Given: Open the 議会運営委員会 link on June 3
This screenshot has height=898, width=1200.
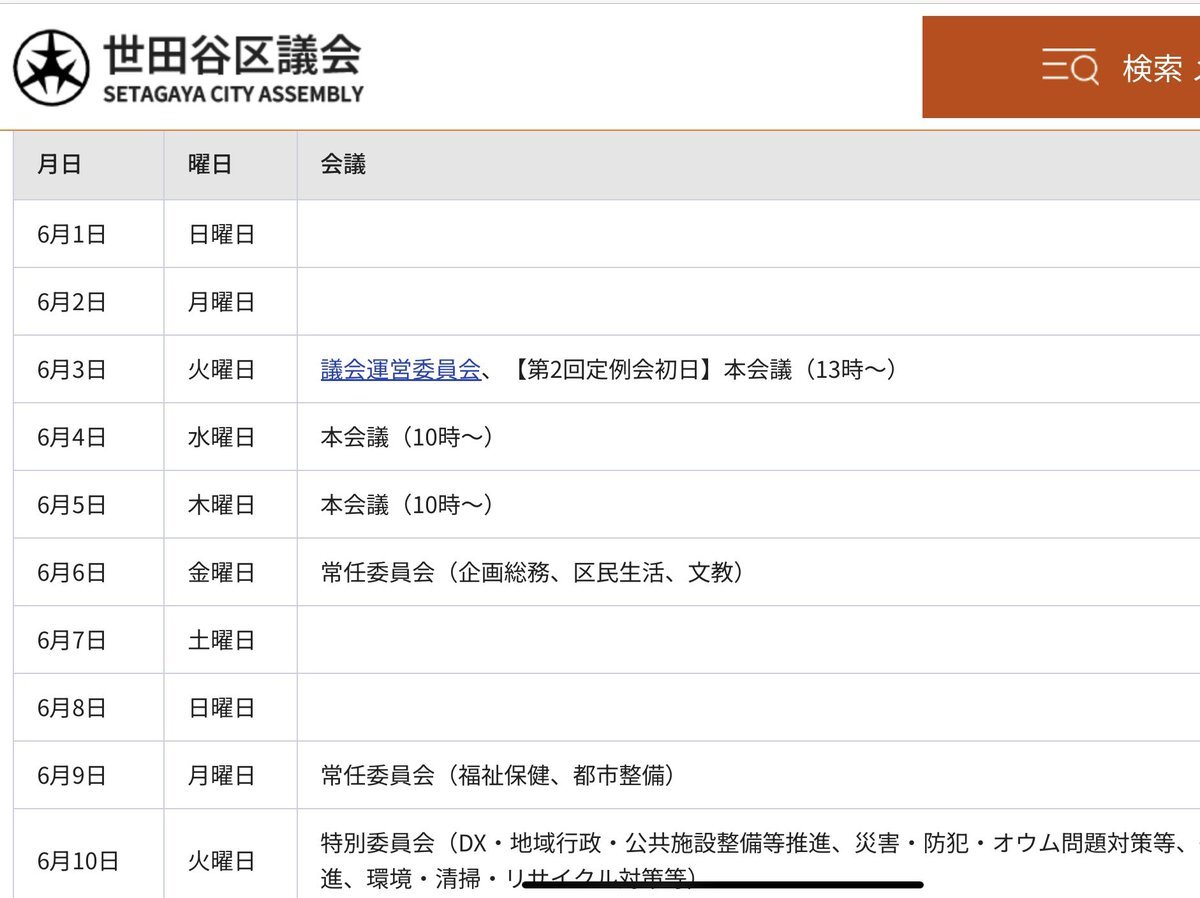Looking at the screenshot, I should [x=401, y=370].
